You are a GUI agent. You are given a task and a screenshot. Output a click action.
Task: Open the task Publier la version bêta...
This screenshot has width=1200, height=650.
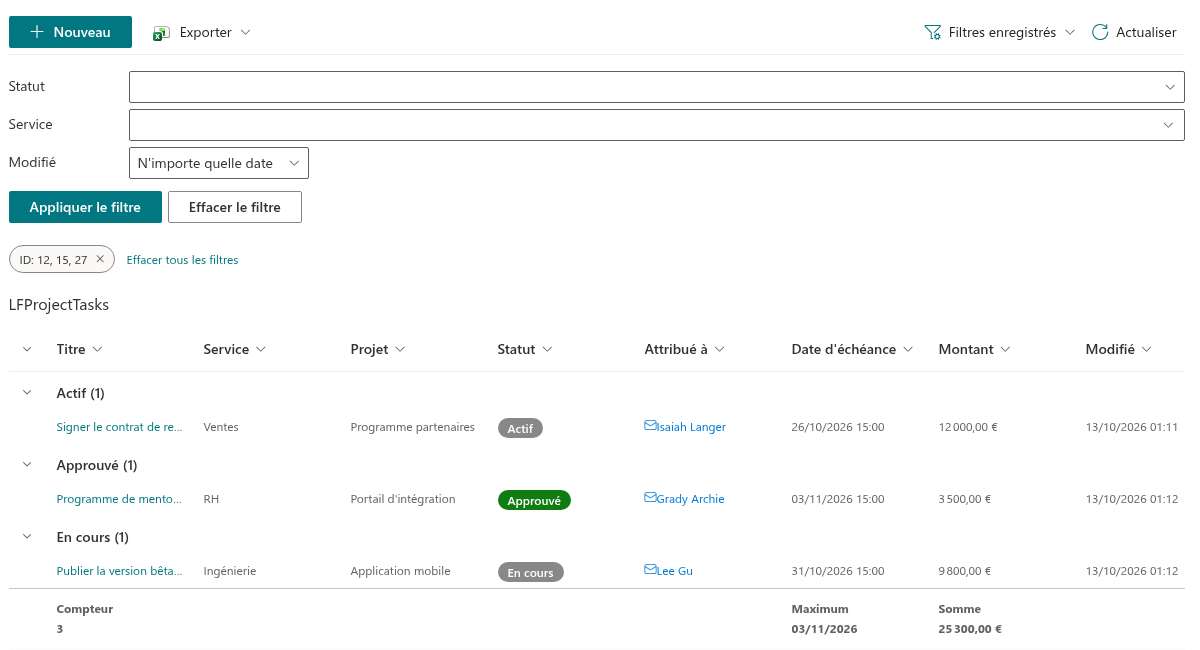120,571
